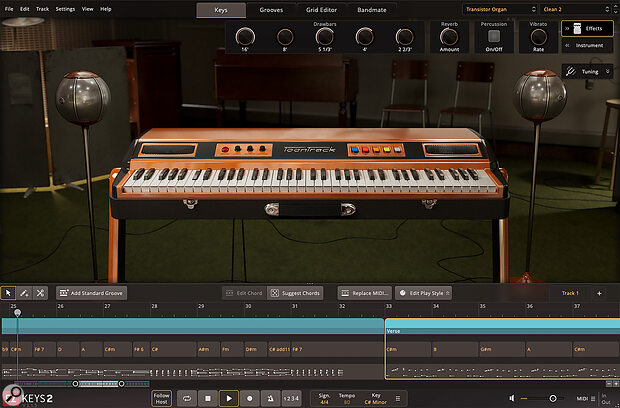
Task: Select the F# 7 chord in bar 25
Action: [x=44, y=349]
